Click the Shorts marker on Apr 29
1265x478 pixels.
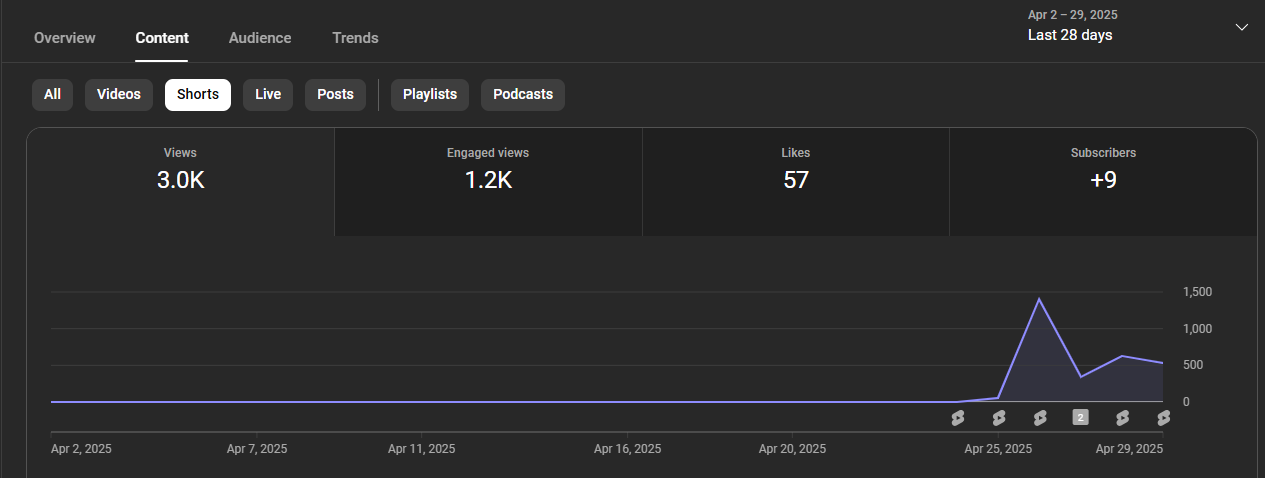[1163, 418]
